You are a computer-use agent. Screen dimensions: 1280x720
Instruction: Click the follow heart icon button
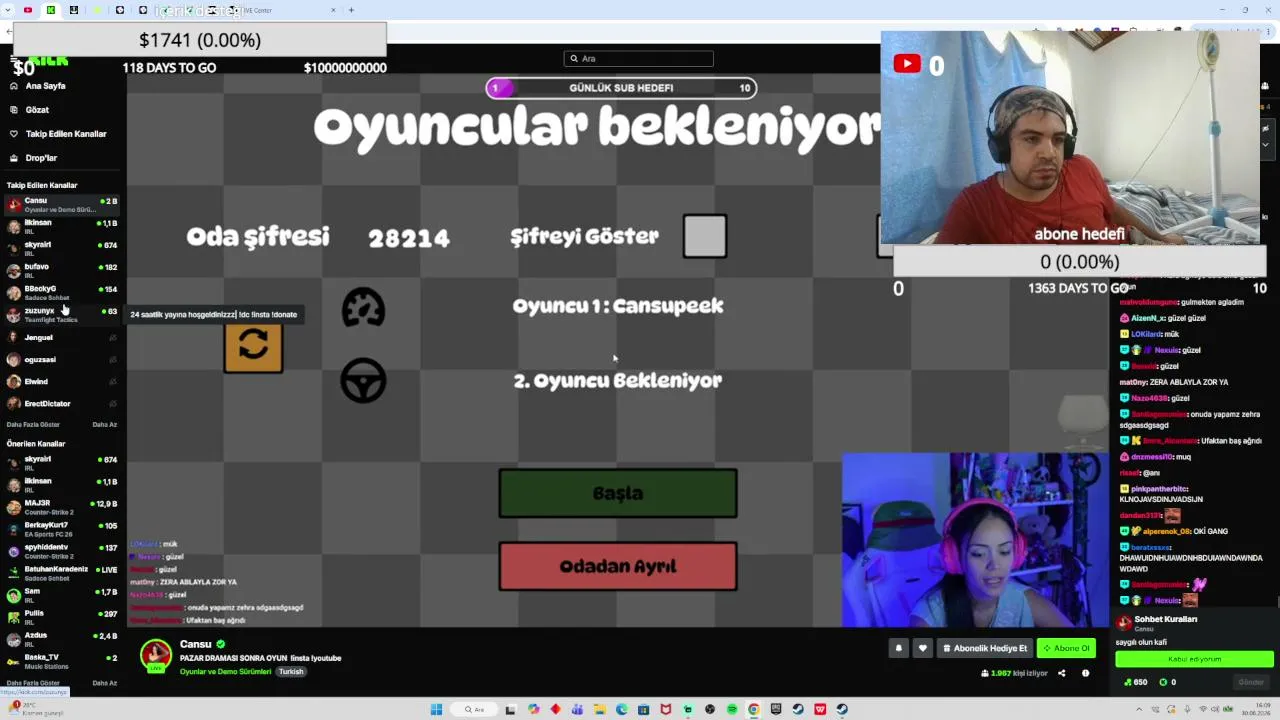click(923, 648)
